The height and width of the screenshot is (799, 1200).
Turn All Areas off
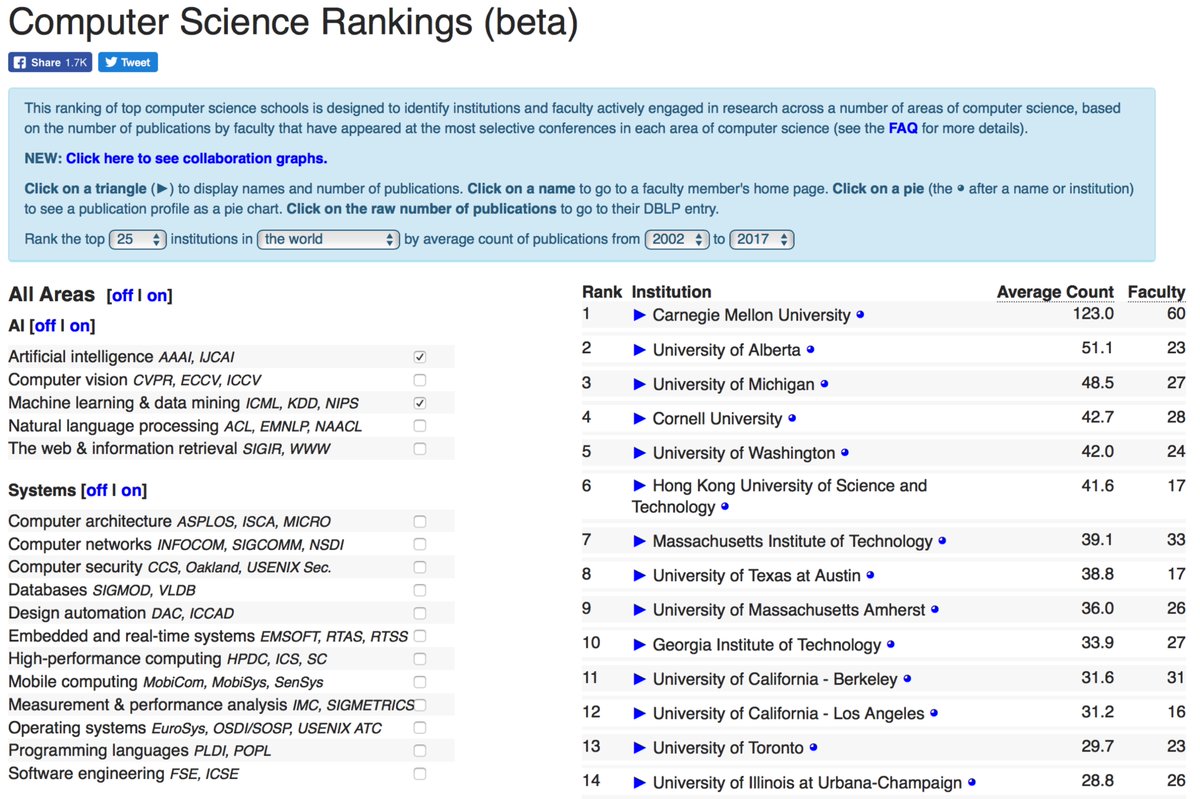tap(122, 296)
